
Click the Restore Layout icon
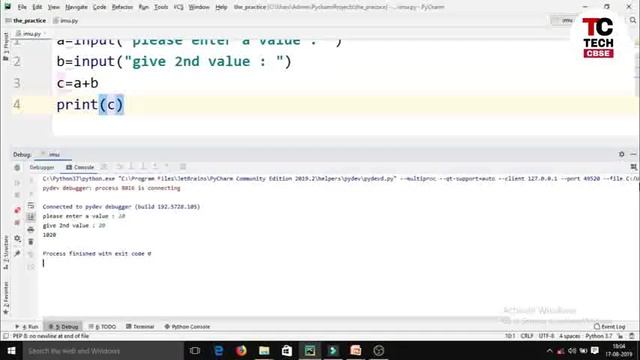tap(633, 167)
